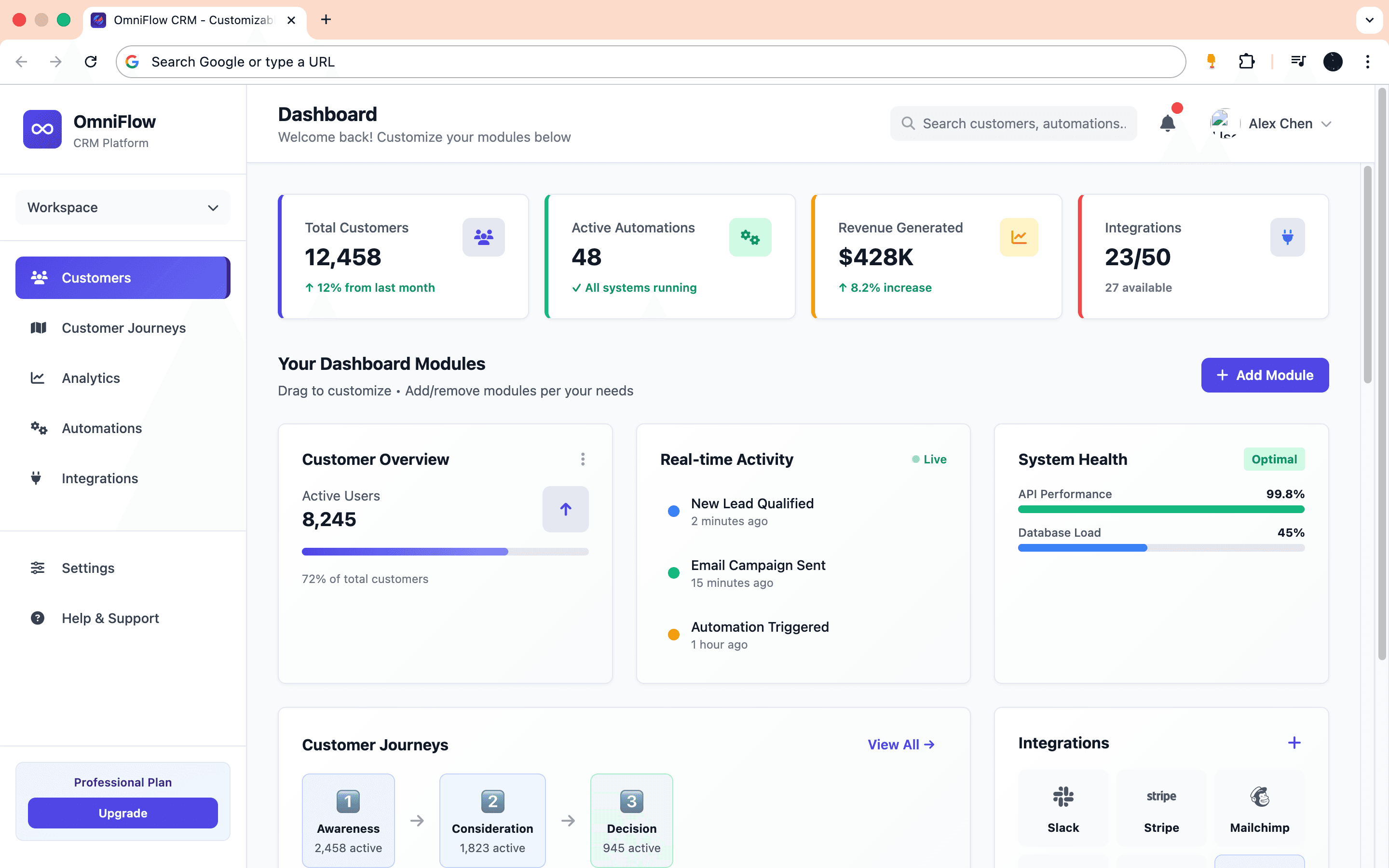This screenshot has height=868, width=1389.
Task: Click the Active Users up-arrow icon
Action: click(565, 509)
